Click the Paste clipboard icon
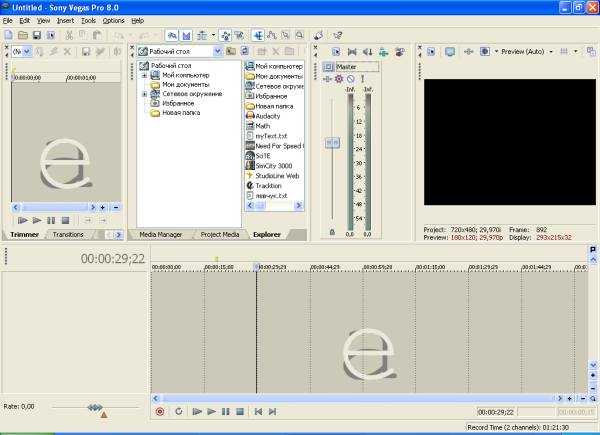Image resolution: width=600 pixels, height=435 pixels. 97,36
